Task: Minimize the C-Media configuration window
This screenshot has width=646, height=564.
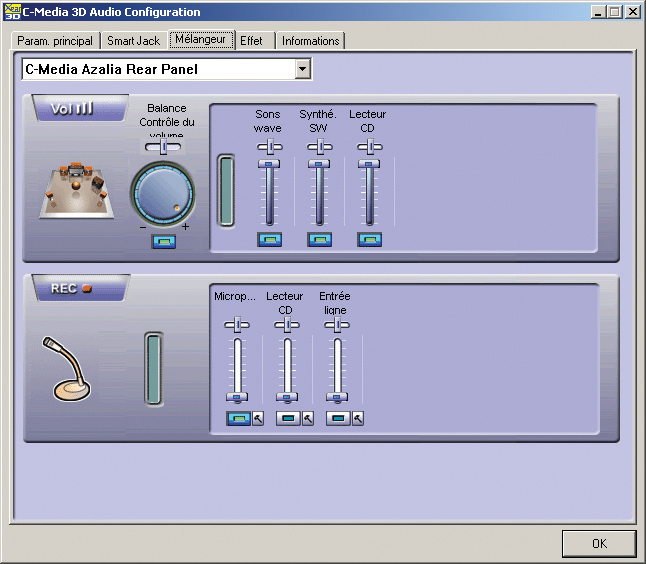Action: pos(598,12)
